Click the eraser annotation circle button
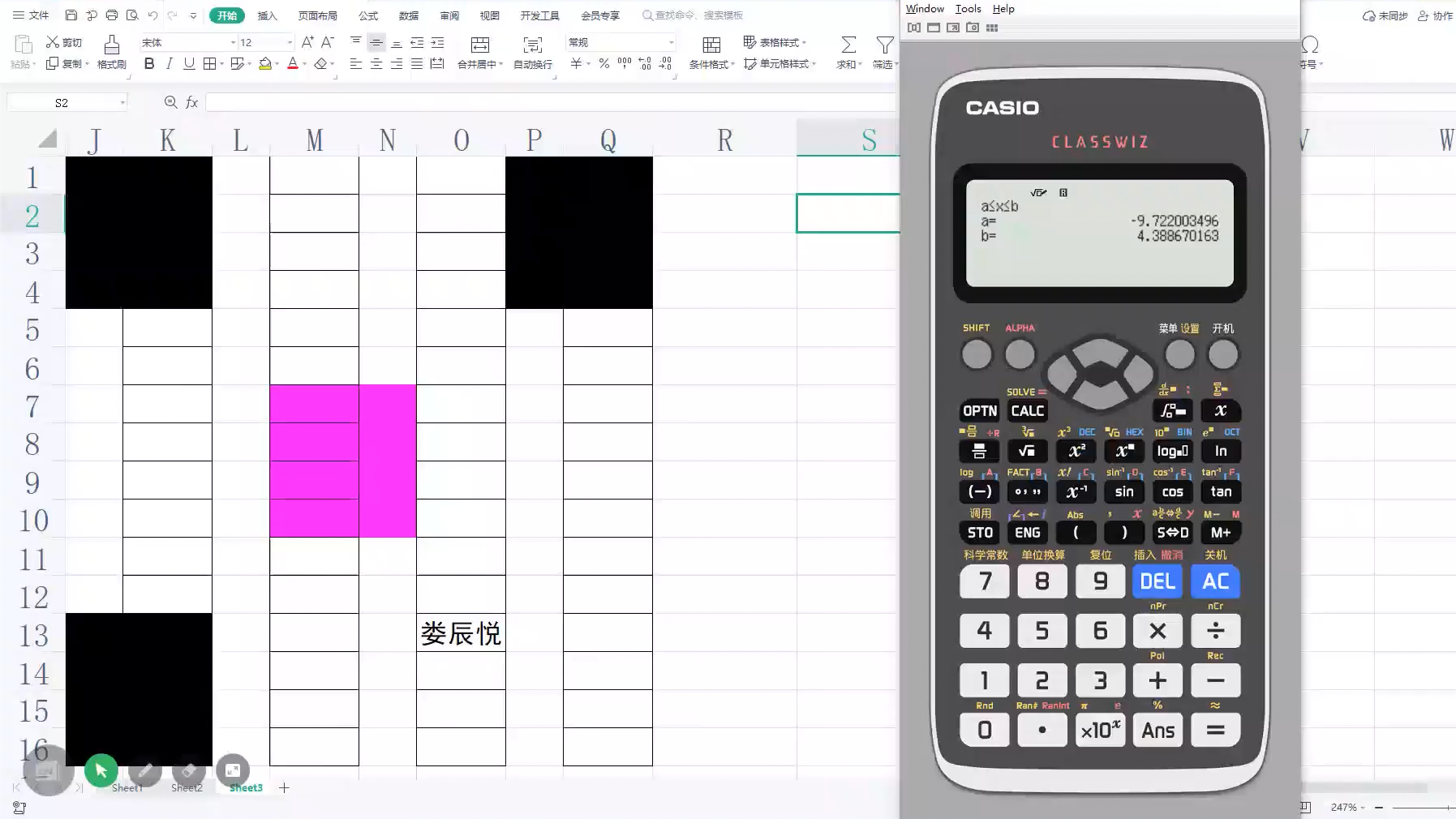 pos(189,770)
